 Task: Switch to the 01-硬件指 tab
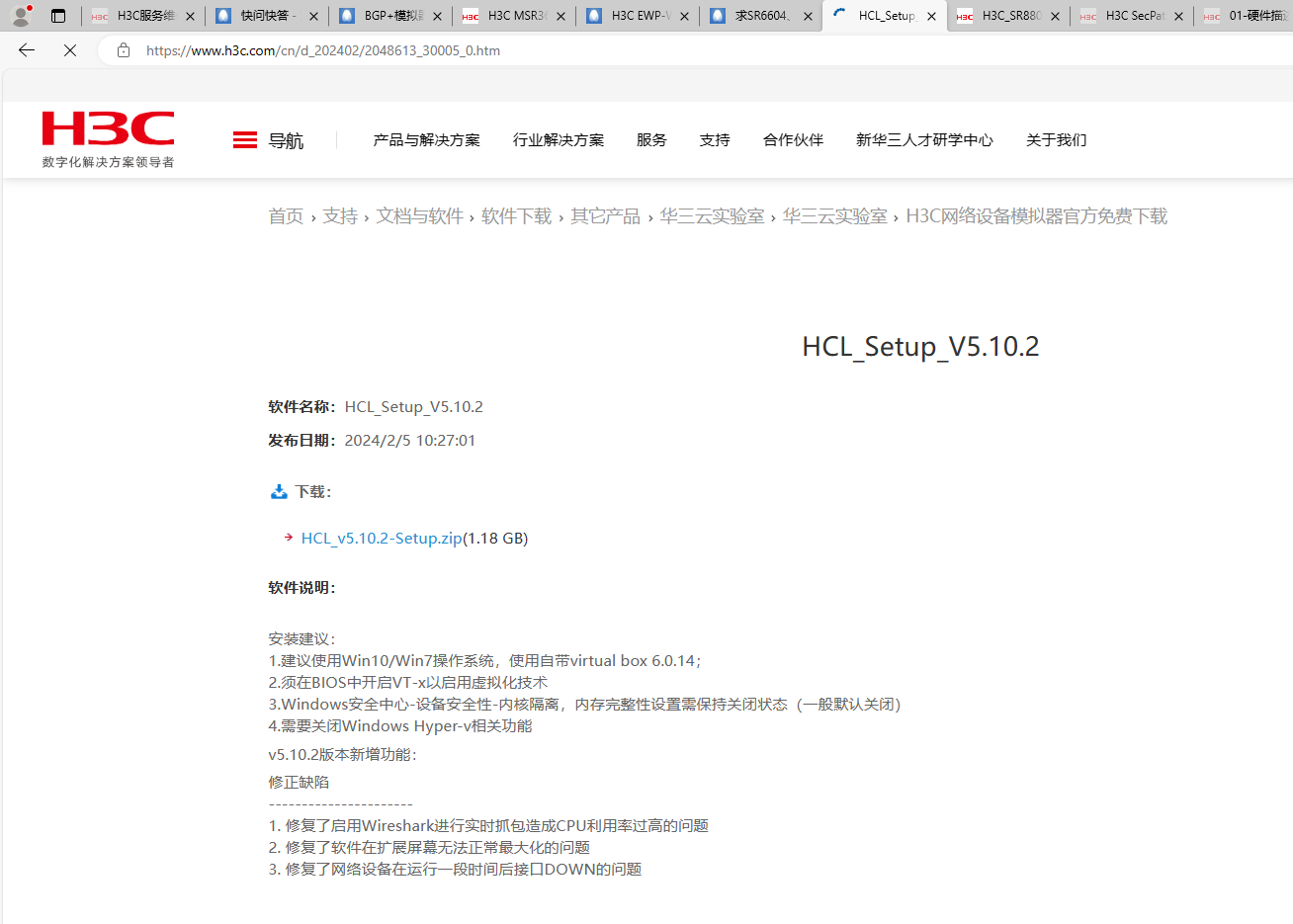pos(1246,16)
